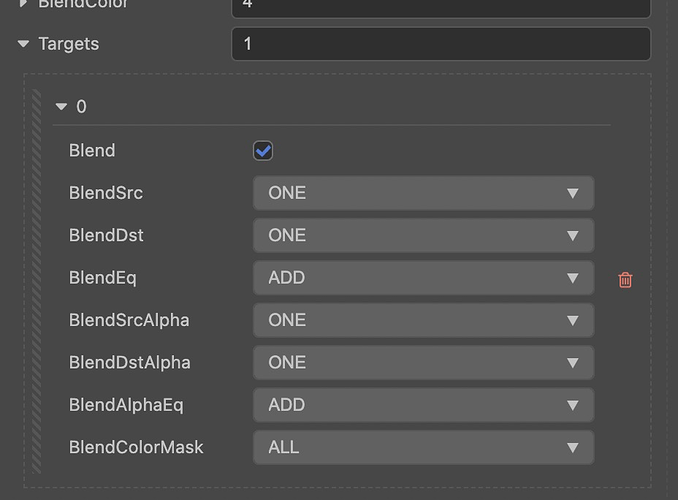Click the Blend property label
This screenshot has height=500, width=678.
point(92,151)
